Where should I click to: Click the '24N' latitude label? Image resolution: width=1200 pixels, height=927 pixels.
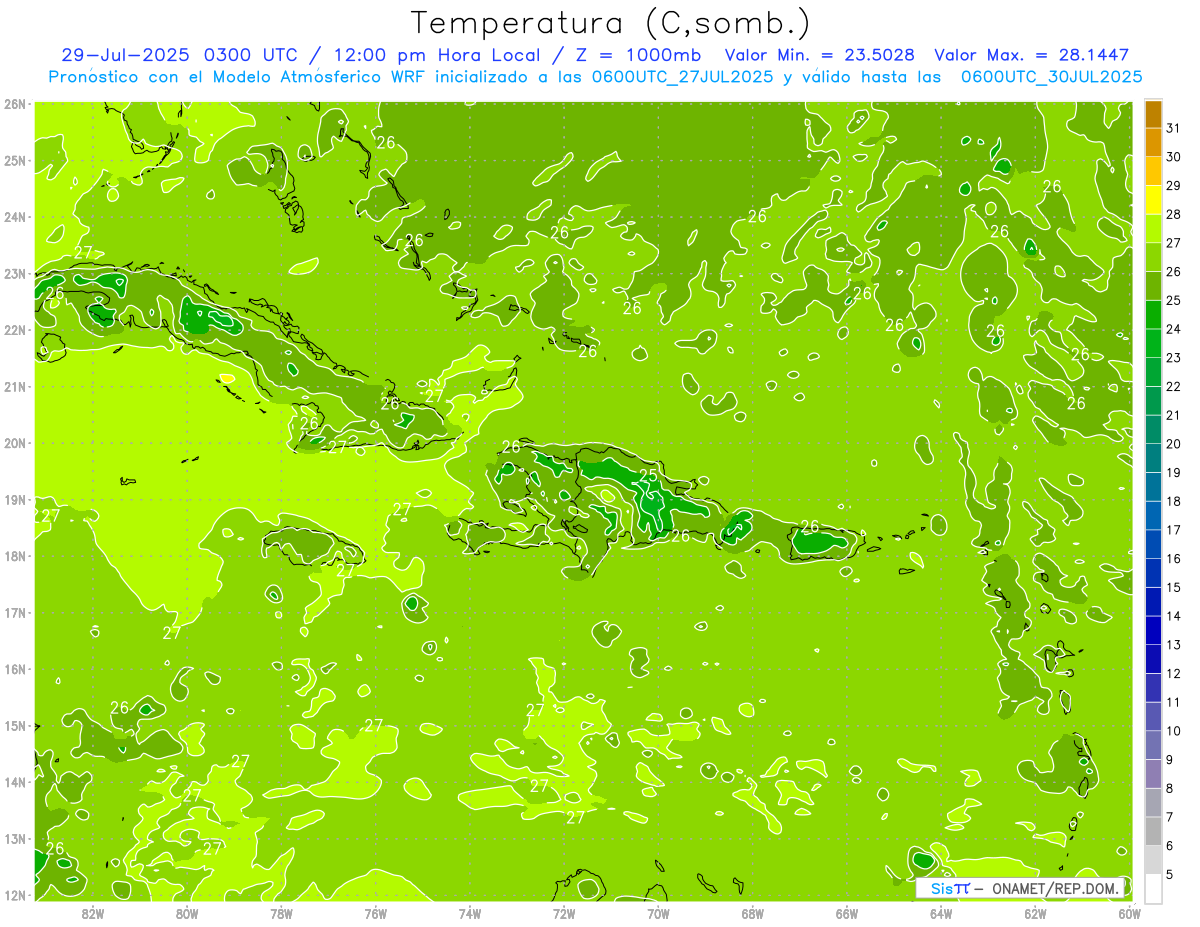pyautogui.click(x=15, y=217)
